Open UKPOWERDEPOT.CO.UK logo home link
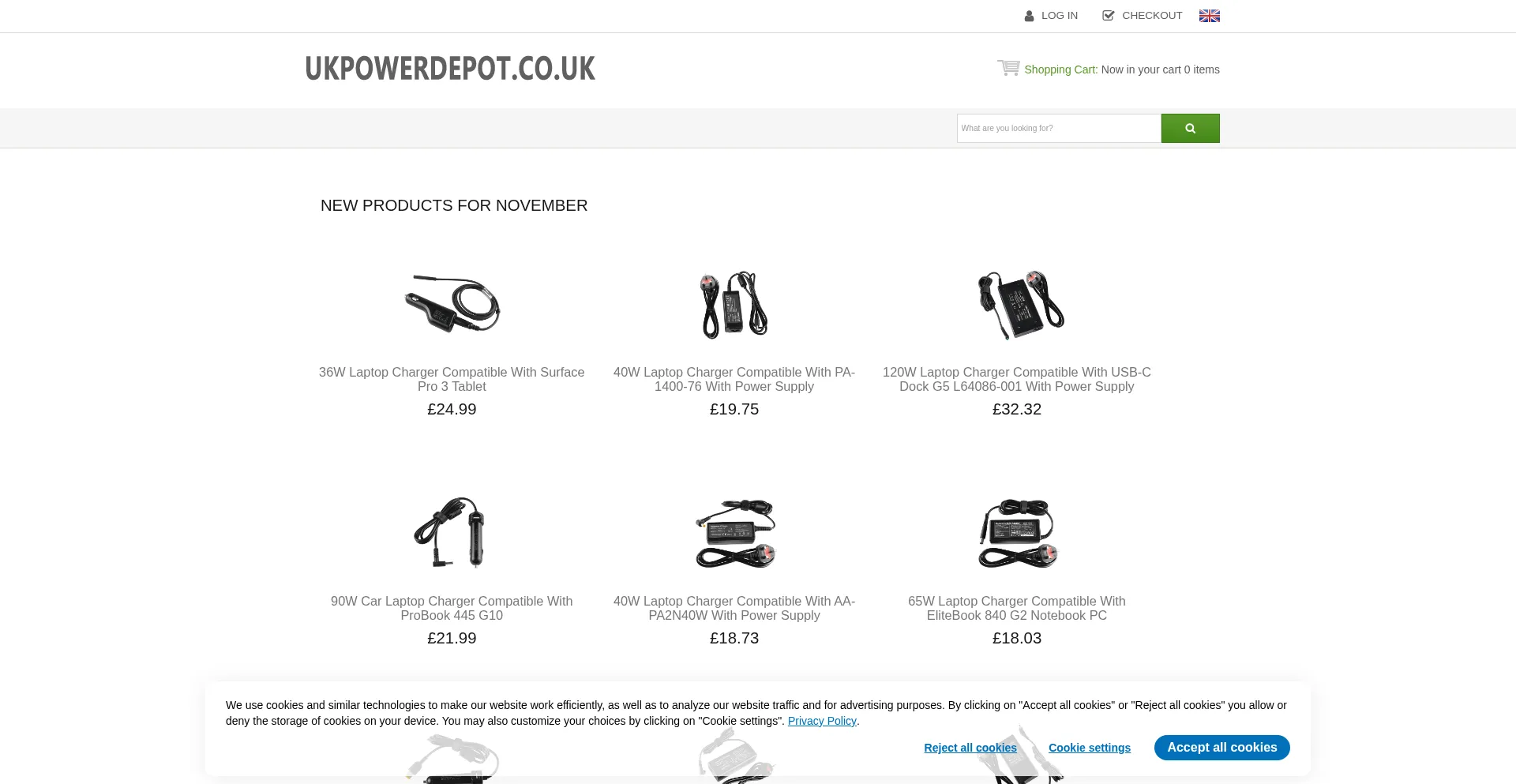Viewport: 1516px width, 784px height. (x=450, y=69)
